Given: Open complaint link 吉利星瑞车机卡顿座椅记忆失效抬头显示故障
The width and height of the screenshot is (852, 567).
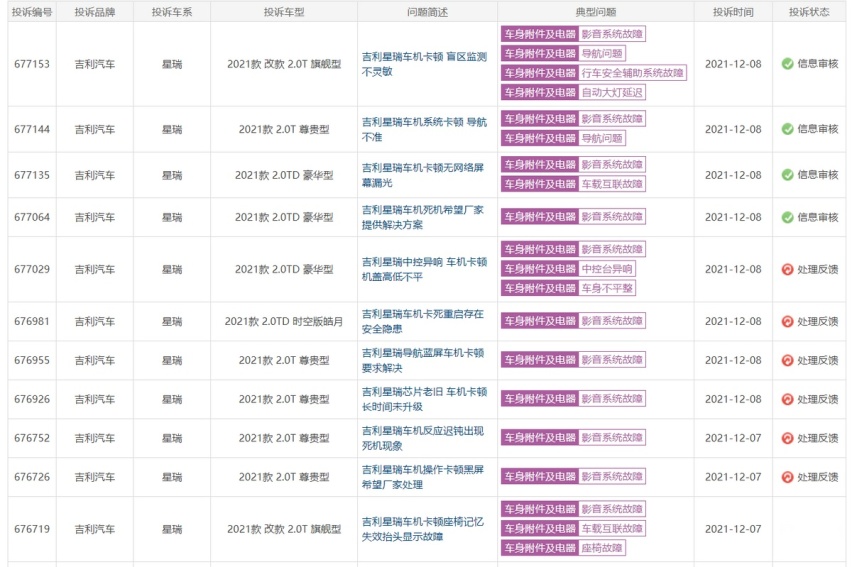Looking at the screenshot, I should 423,529.
